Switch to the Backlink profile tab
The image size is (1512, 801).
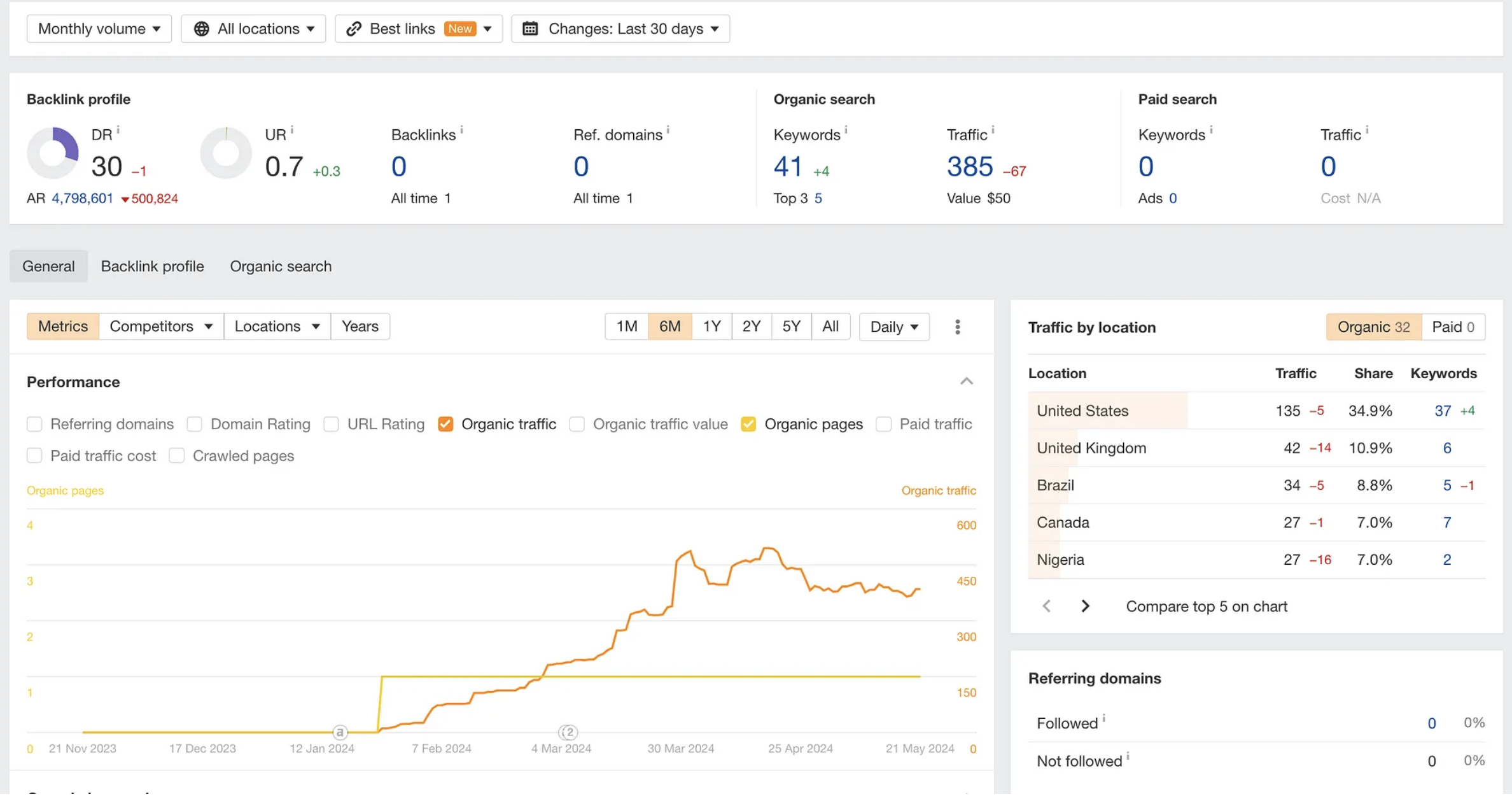click(152, 266)
